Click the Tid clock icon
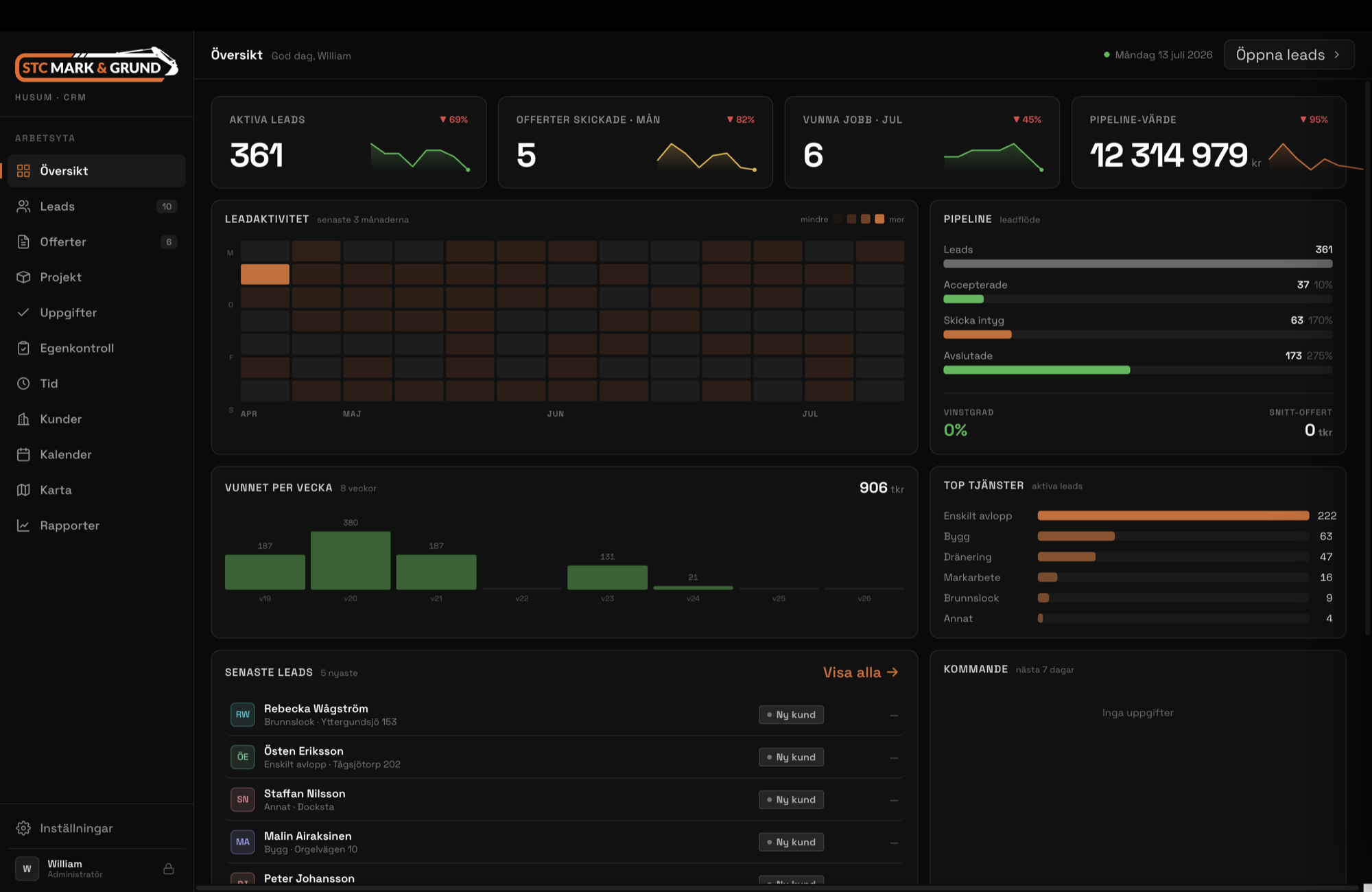1372x892 pixels. (x=23, y=384)
